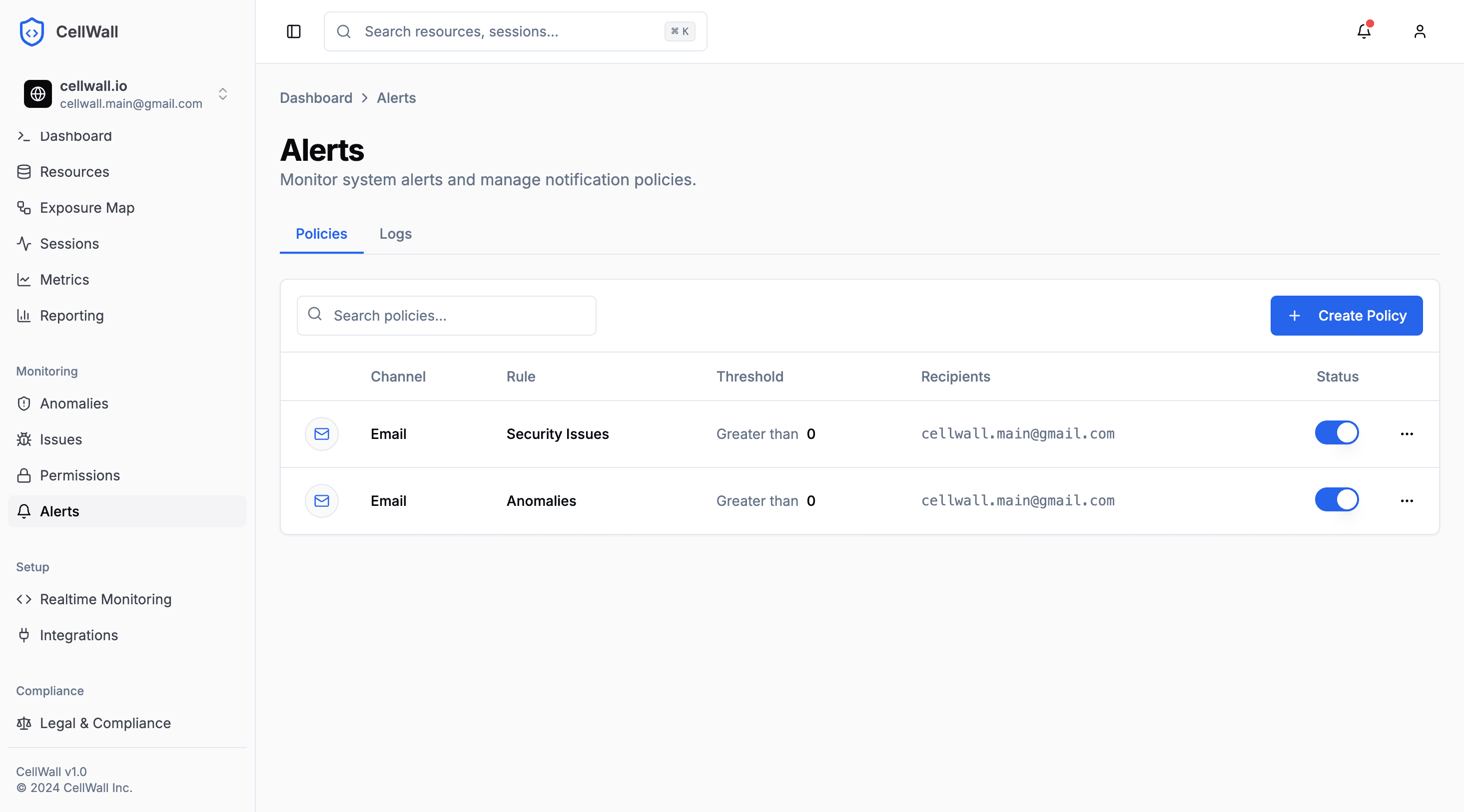Screen dimensions: 1464x812
Task: Select the Policies tab
Action: 321,234
